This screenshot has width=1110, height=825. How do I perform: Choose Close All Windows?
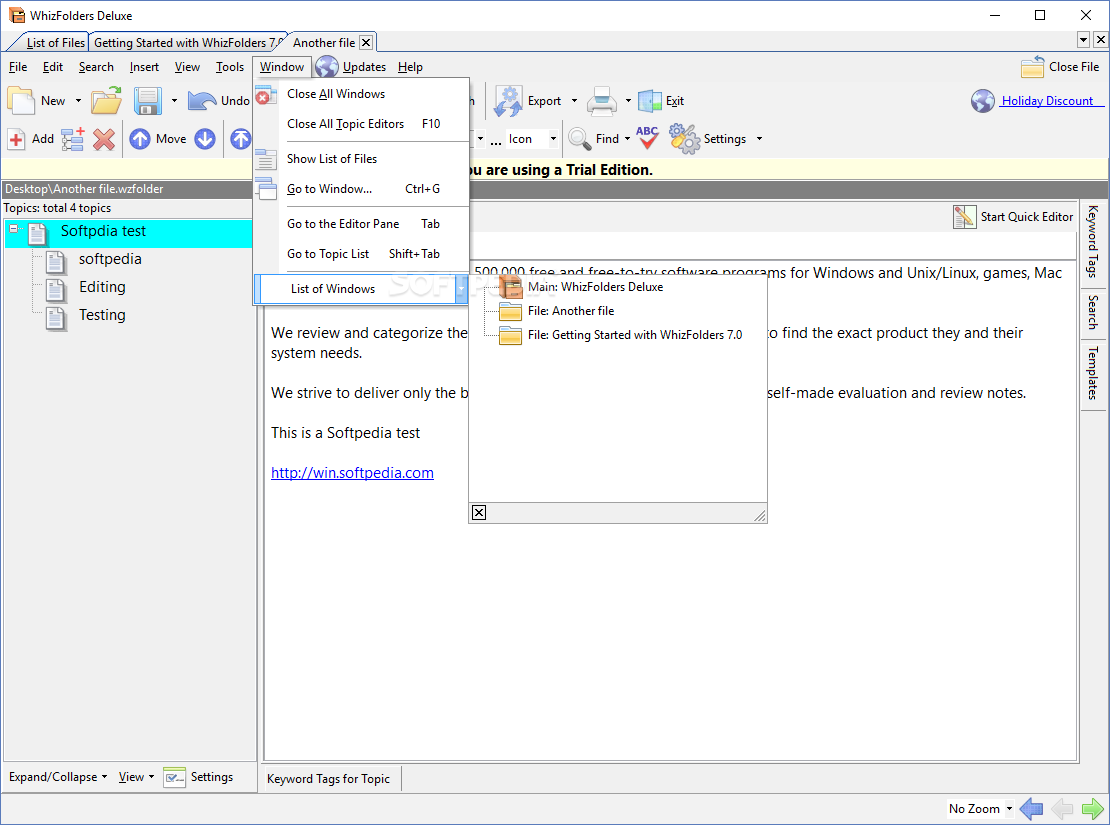click(361, 93)
